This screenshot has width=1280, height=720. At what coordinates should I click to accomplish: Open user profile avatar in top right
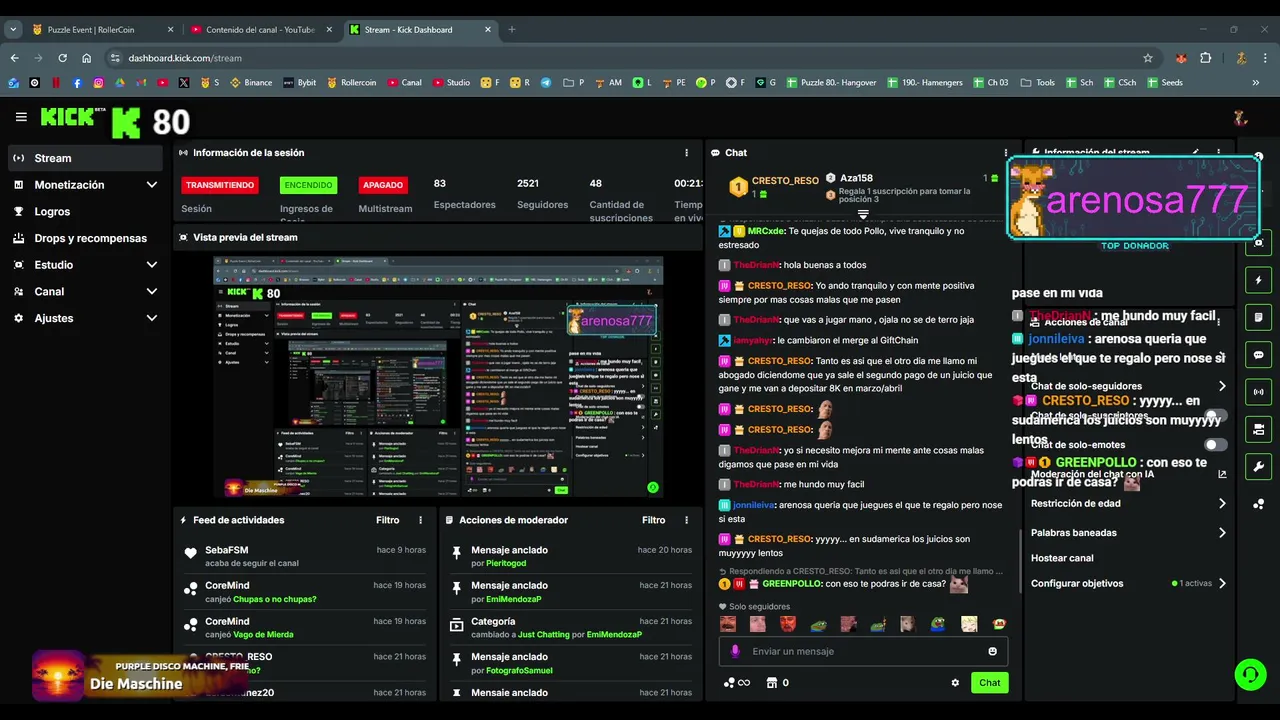point(1240,117)
